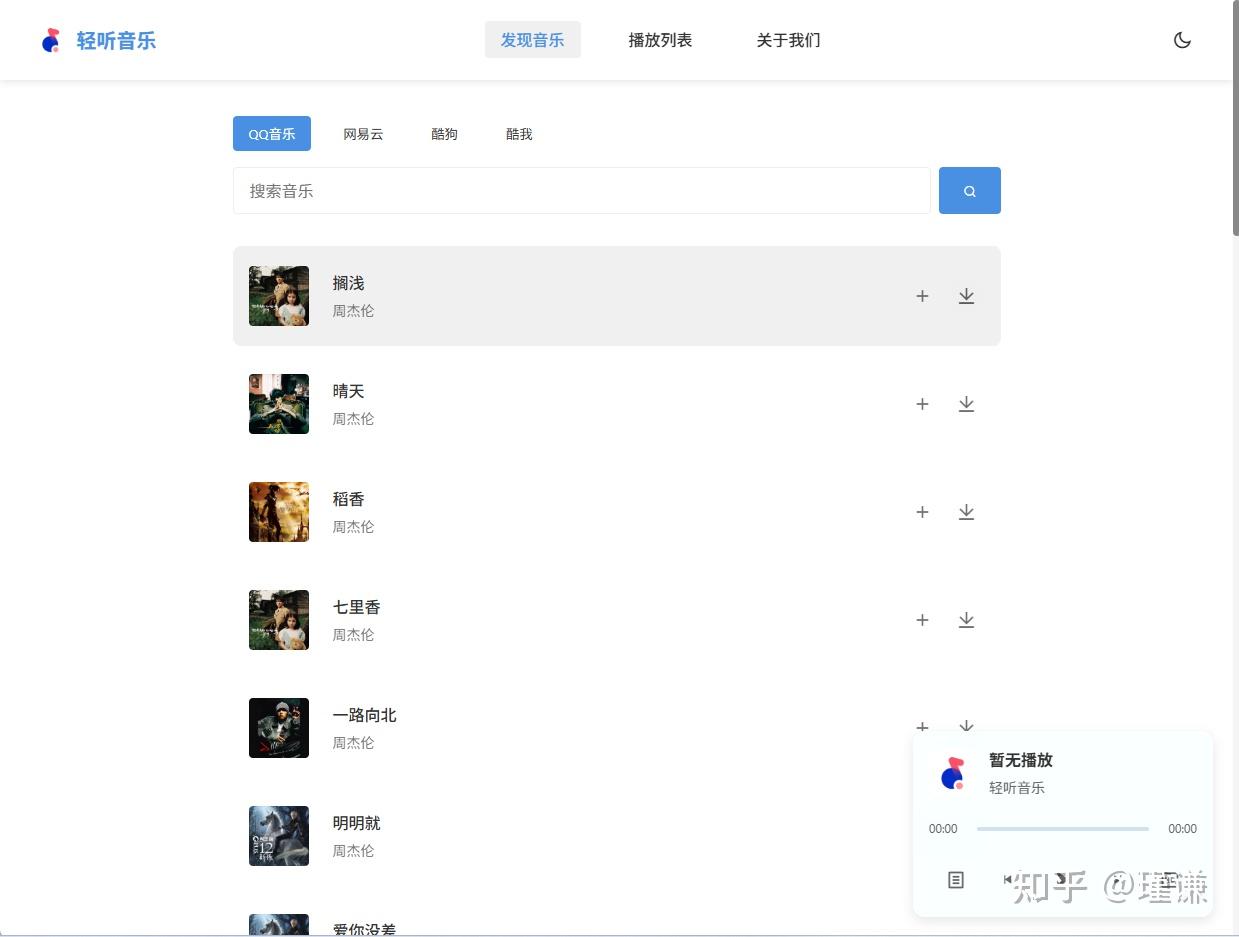
Task: Download the song 稻香
Action: point(966,512)
